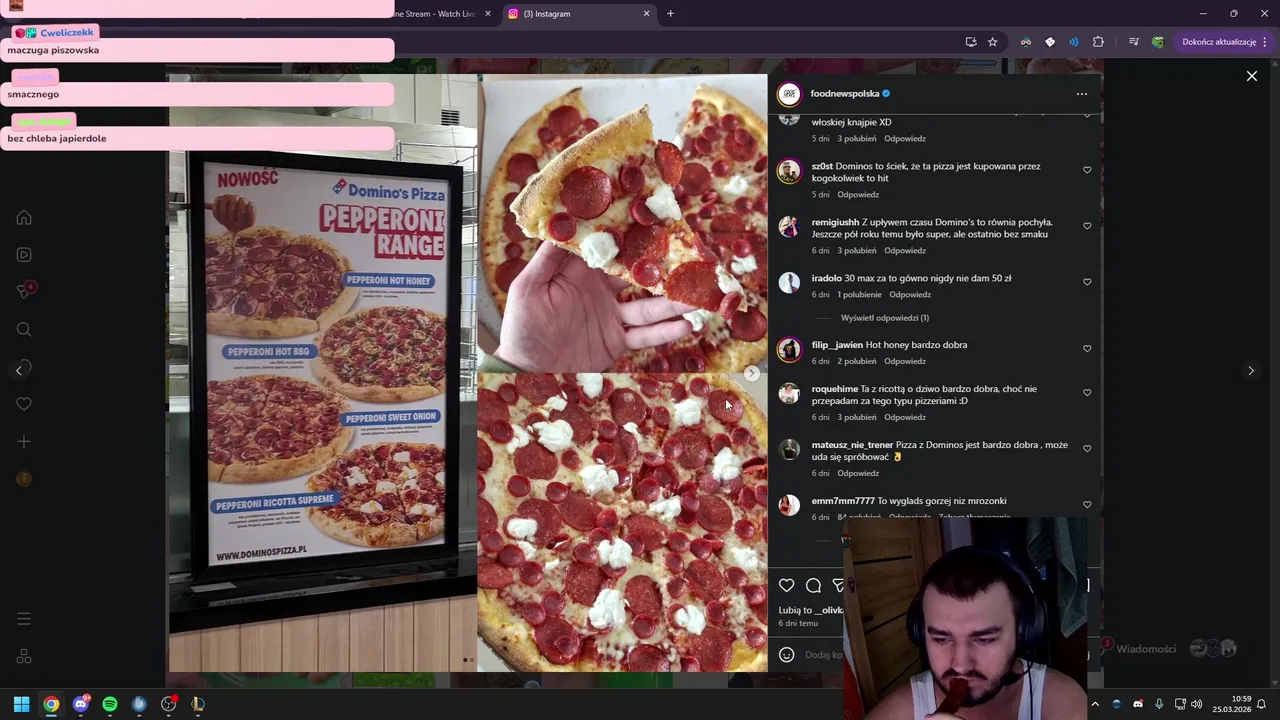Open Windows notification bell
Screen dimensions: 1280x720
1262,704
